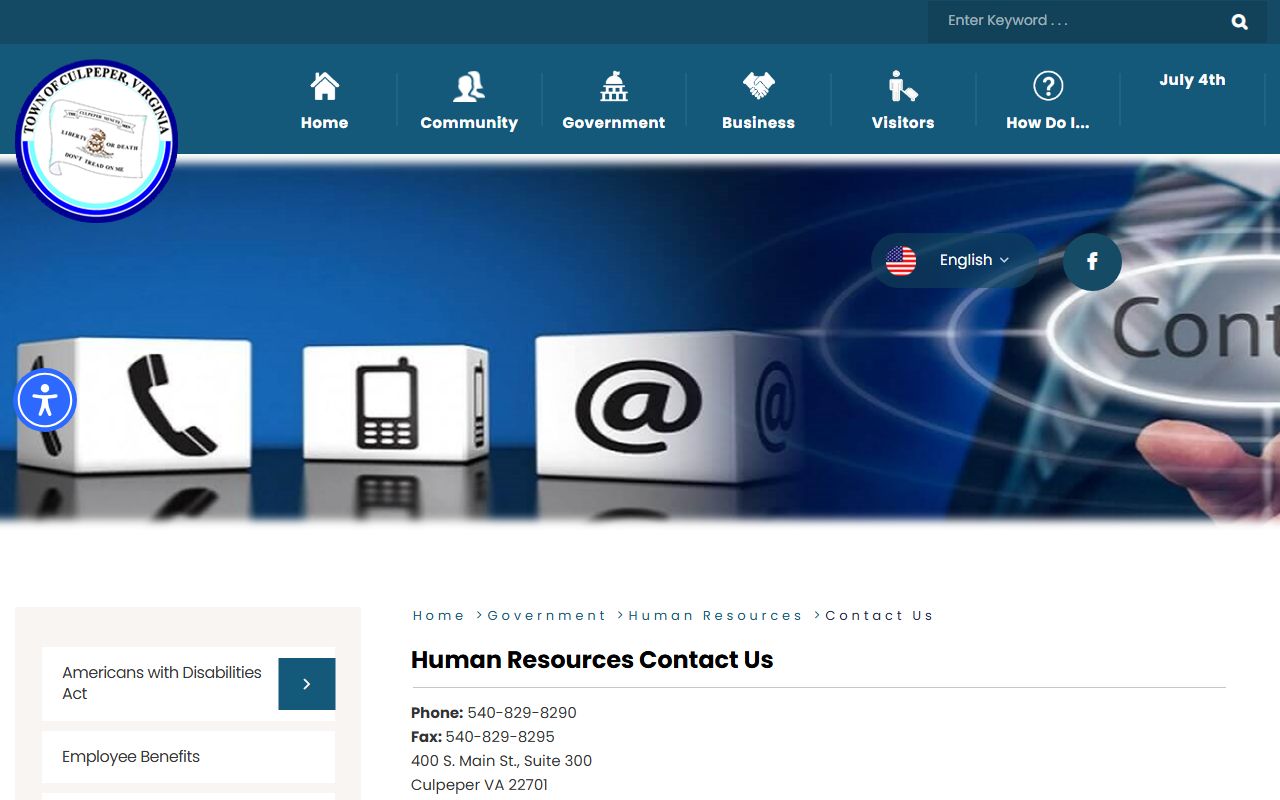Click the Government capitol building icon
Screen dimensions: 1280x800
click(x=613, y=86)
